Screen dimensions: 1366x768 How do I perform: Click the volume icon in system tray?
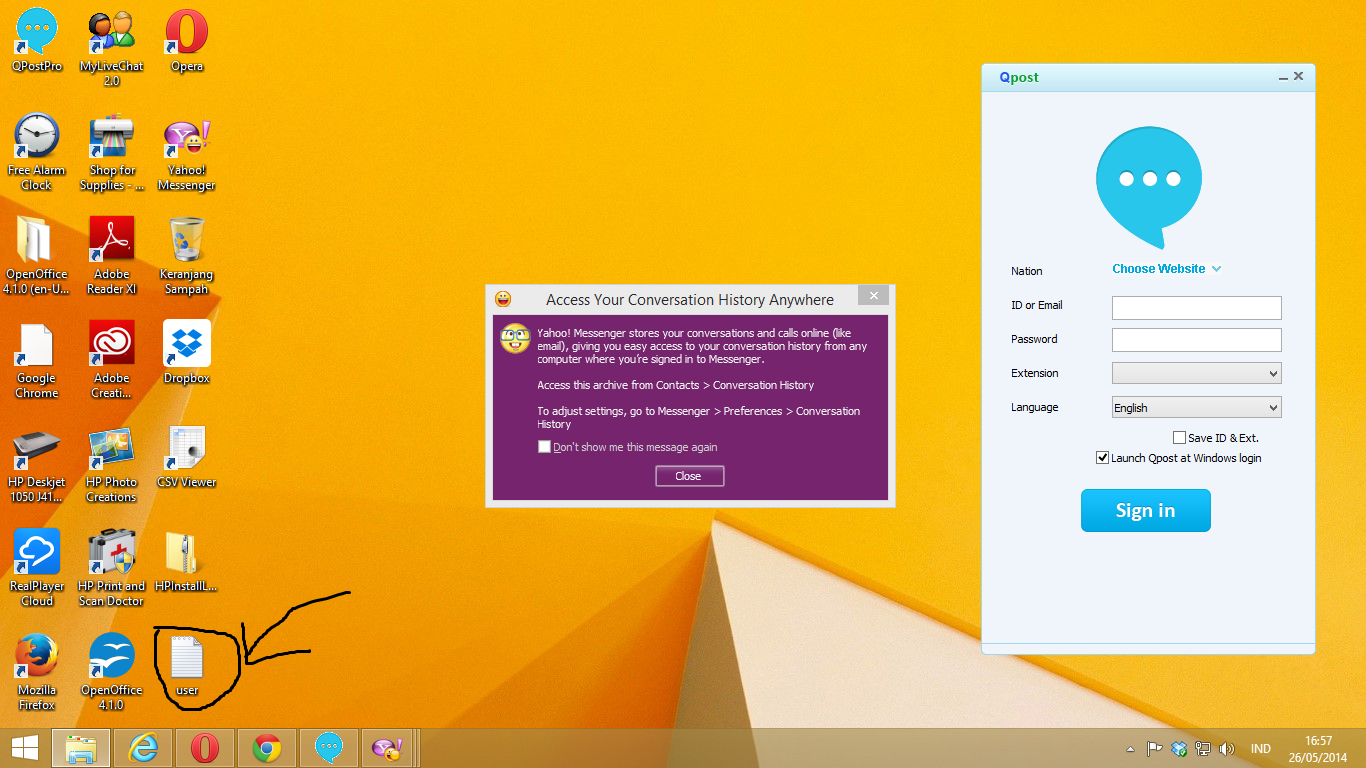(x=1227, y=749)
